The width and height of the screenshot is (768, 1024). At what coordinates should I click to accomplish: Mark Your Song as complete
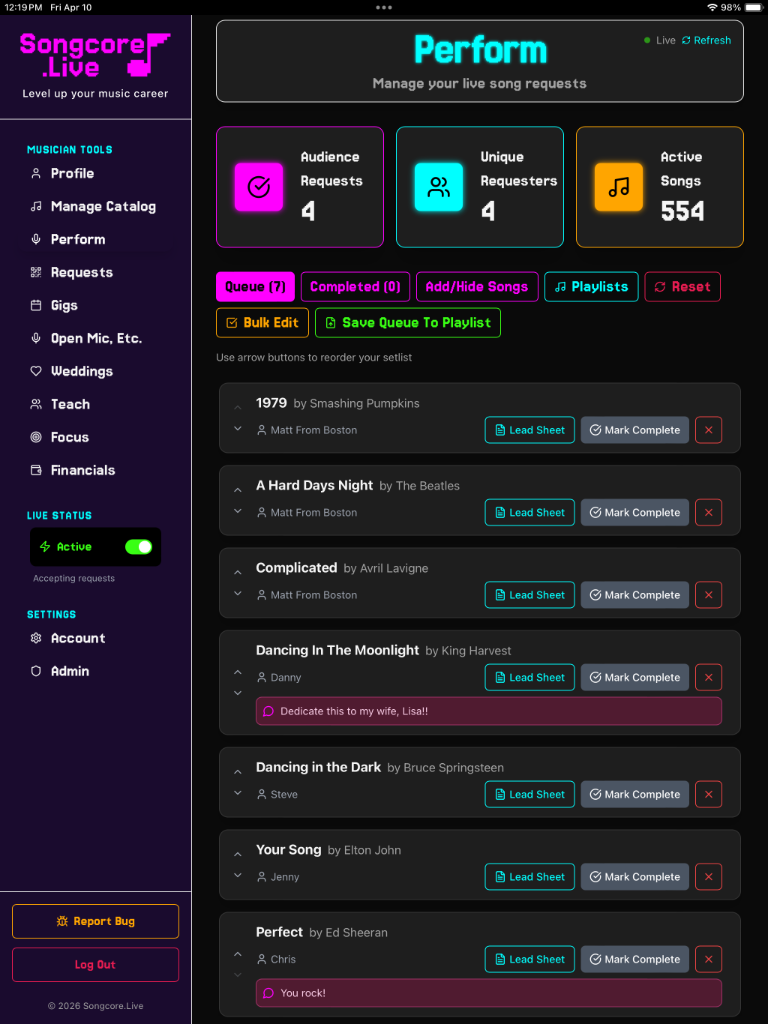(x=635, y=876)
